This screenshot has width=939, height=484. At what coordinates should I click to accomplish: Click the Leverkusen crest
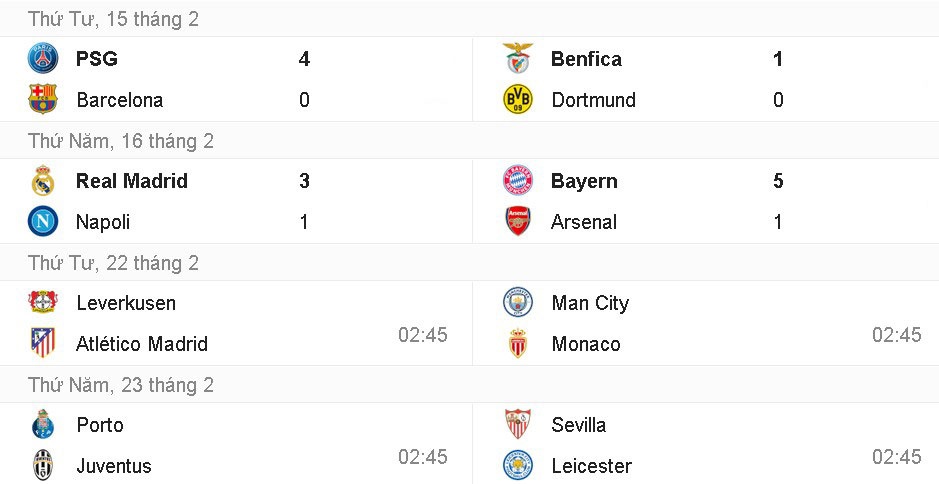(x=43, y=303)
